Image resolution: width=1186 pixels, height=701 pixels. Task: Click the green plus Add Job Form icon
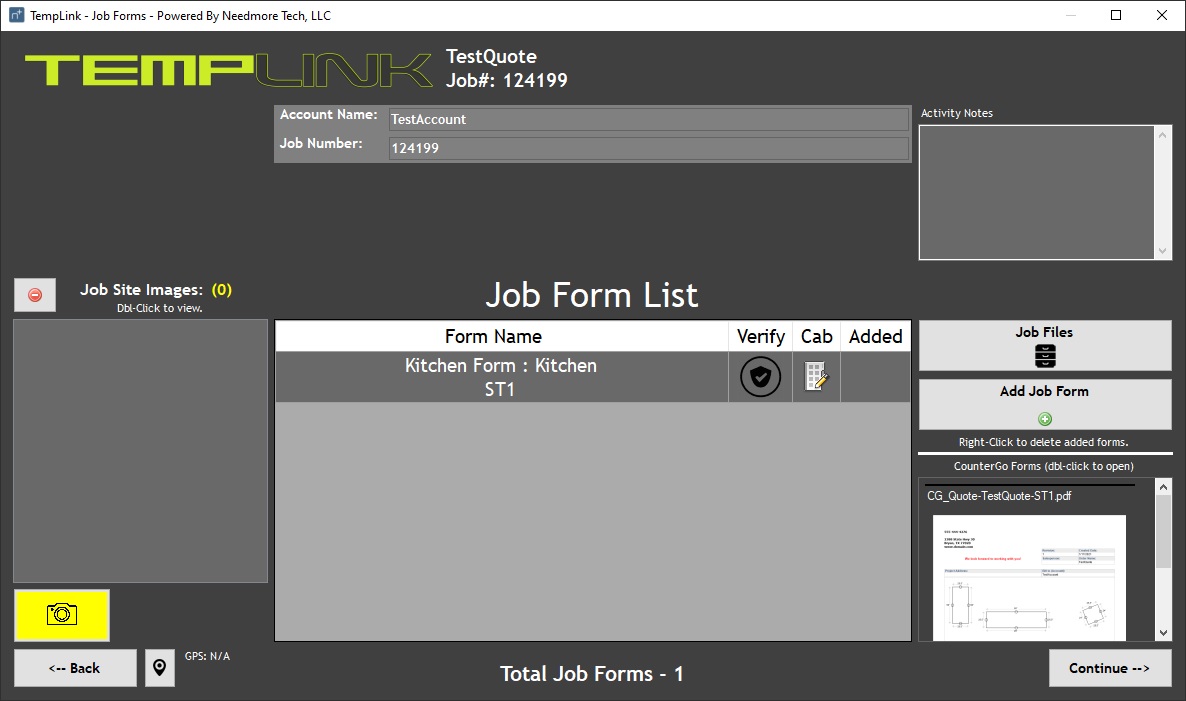1045,419
